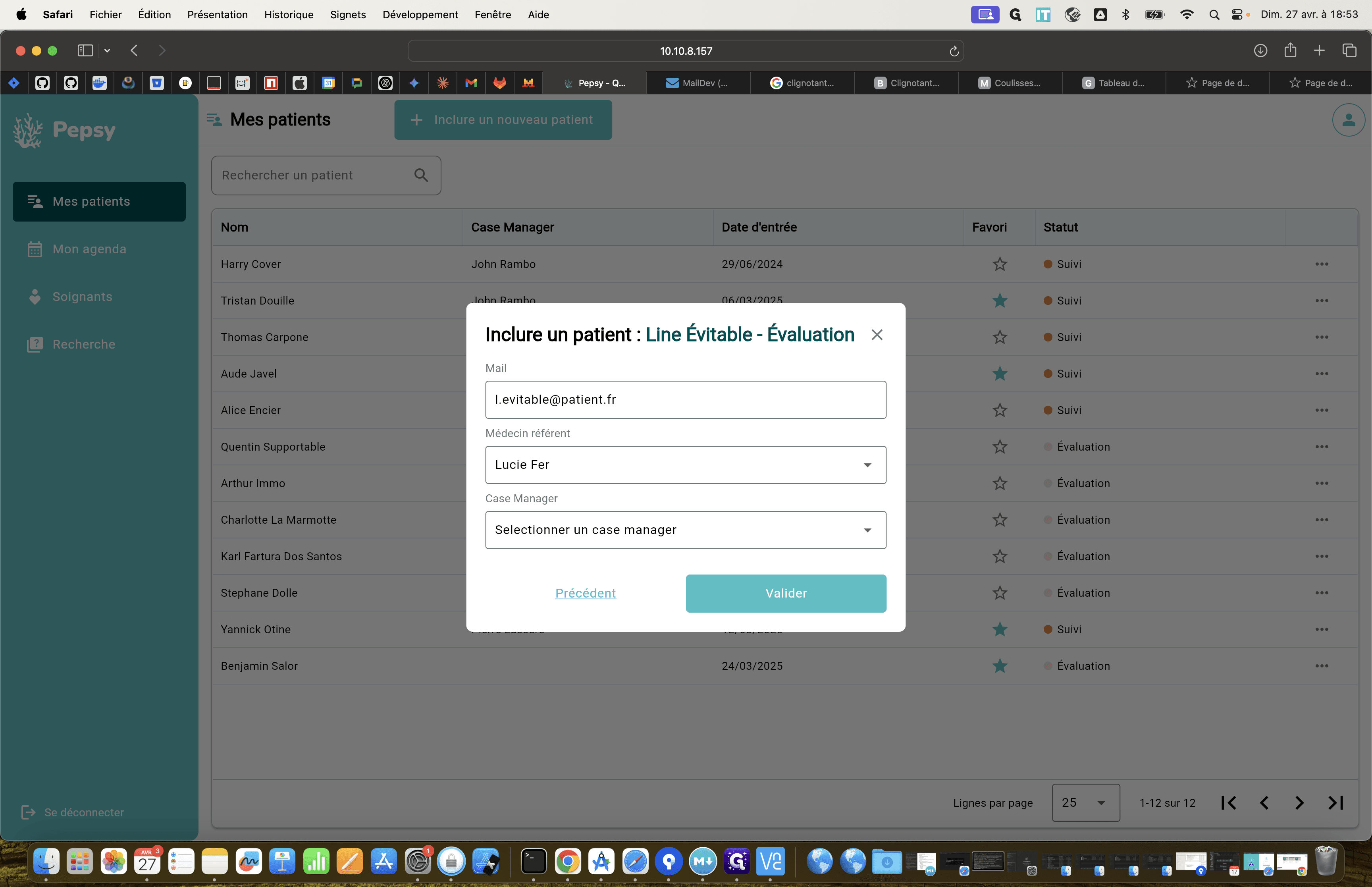This screenshot has width=1372, height=887.
Task: Click the Précédent link
Action: (x=586, y=593)
